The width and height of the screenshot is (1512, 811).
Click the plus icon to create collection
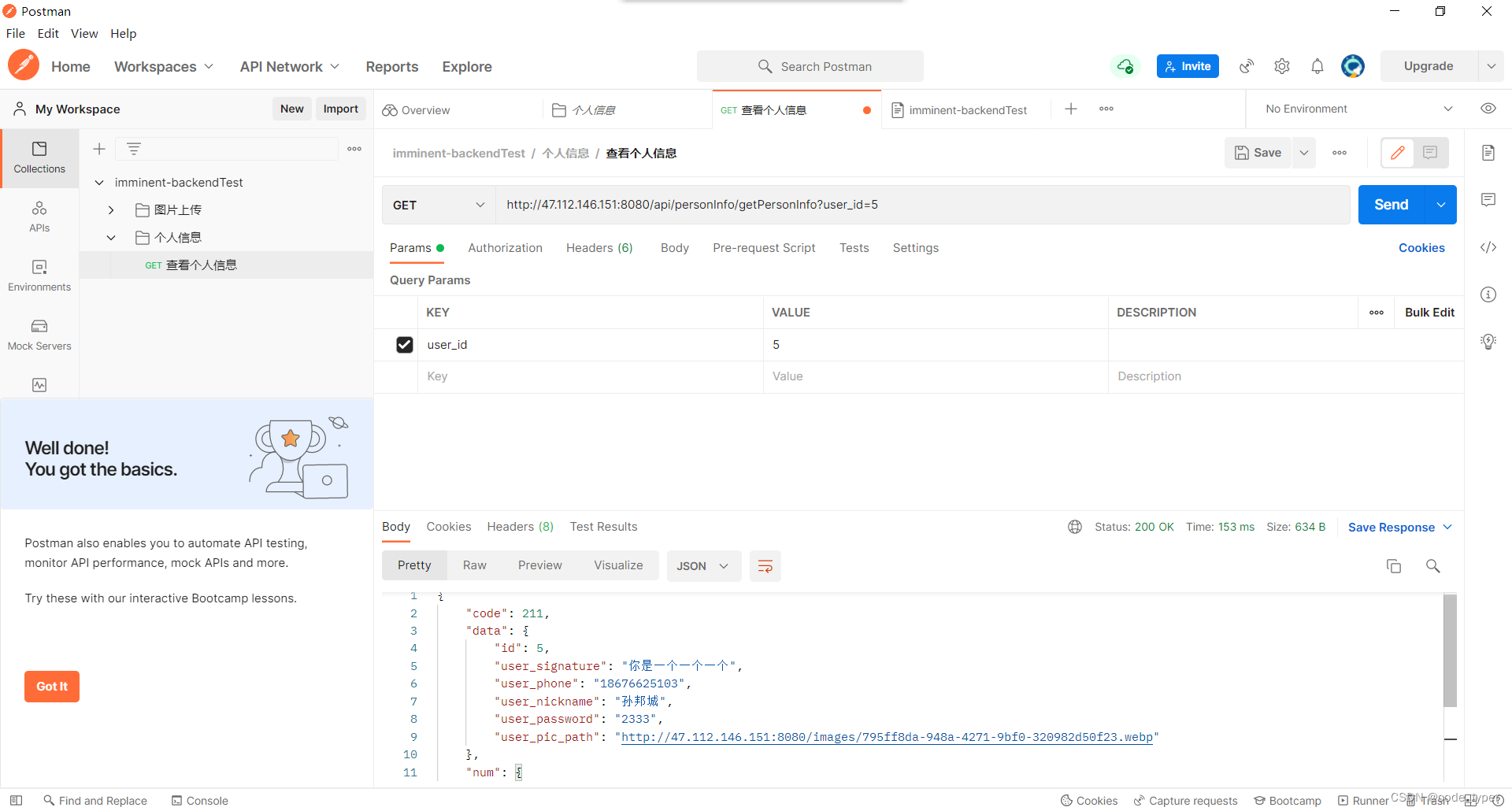point(99,149)
